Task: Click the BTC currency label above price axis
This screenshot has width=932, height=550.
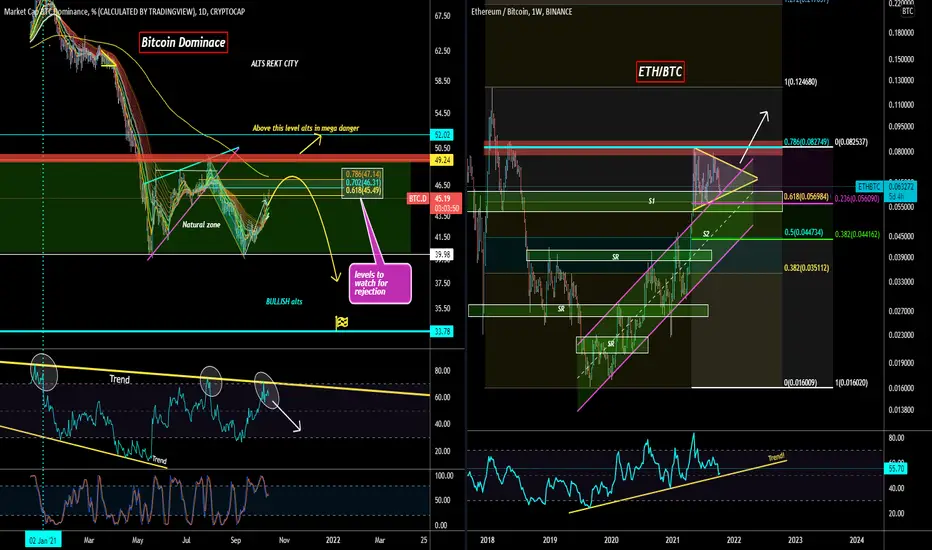Action: pos(908,11)
